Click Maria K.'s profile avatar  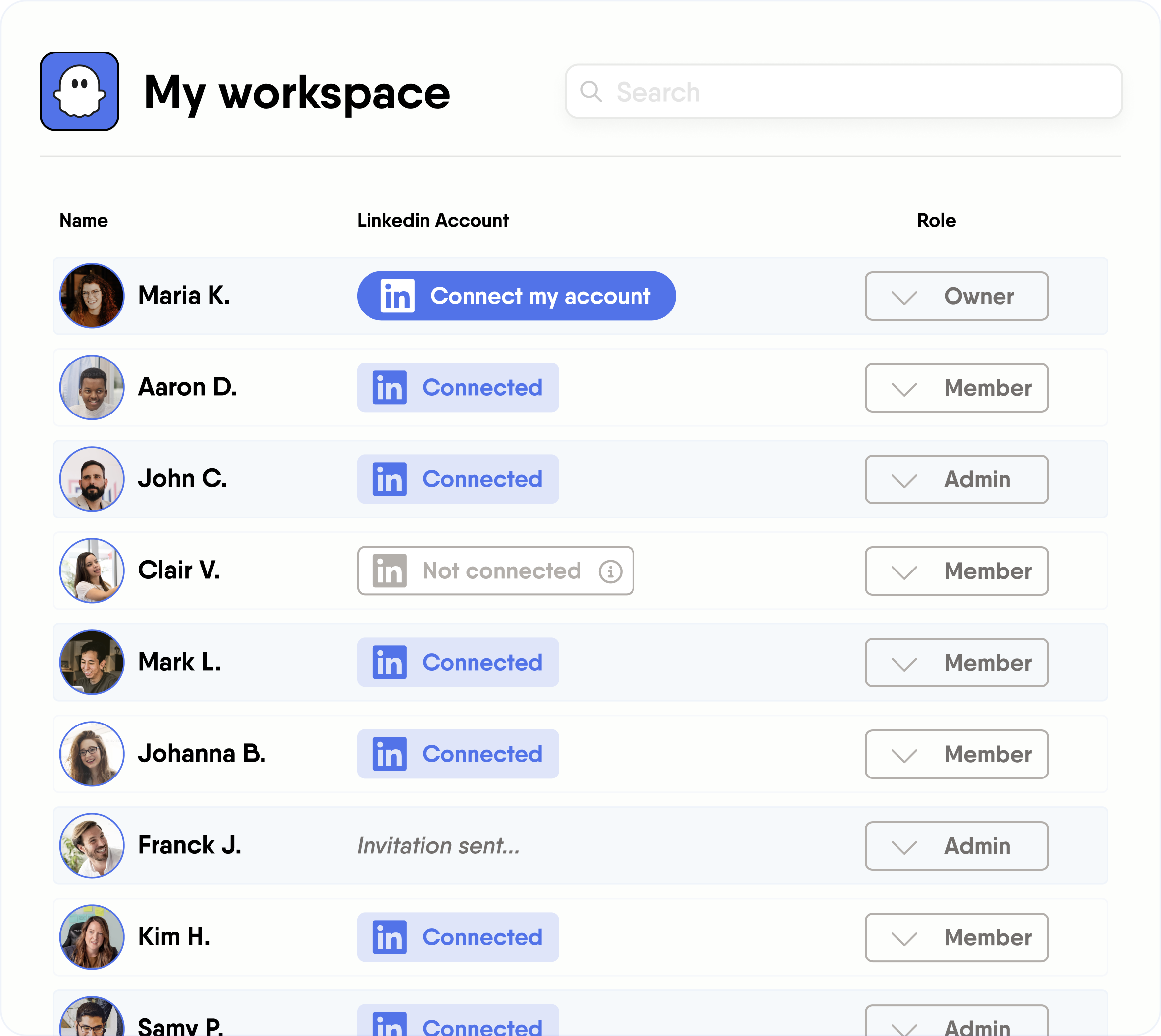pyautogui.click(x=92, y=296)
